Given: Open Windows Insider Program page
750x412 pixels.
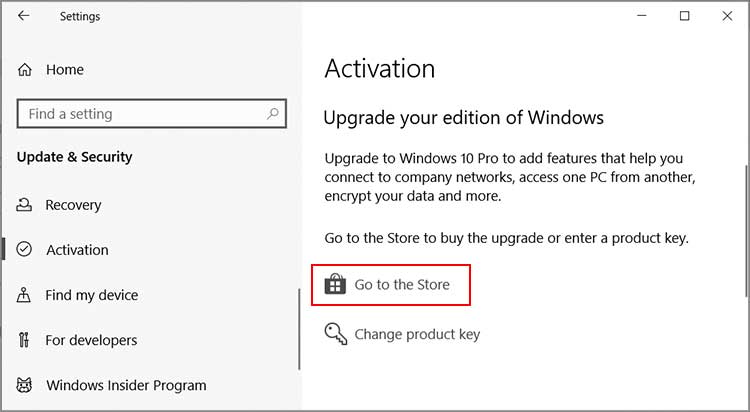Looking at the screenshot, I should [126, 385].
